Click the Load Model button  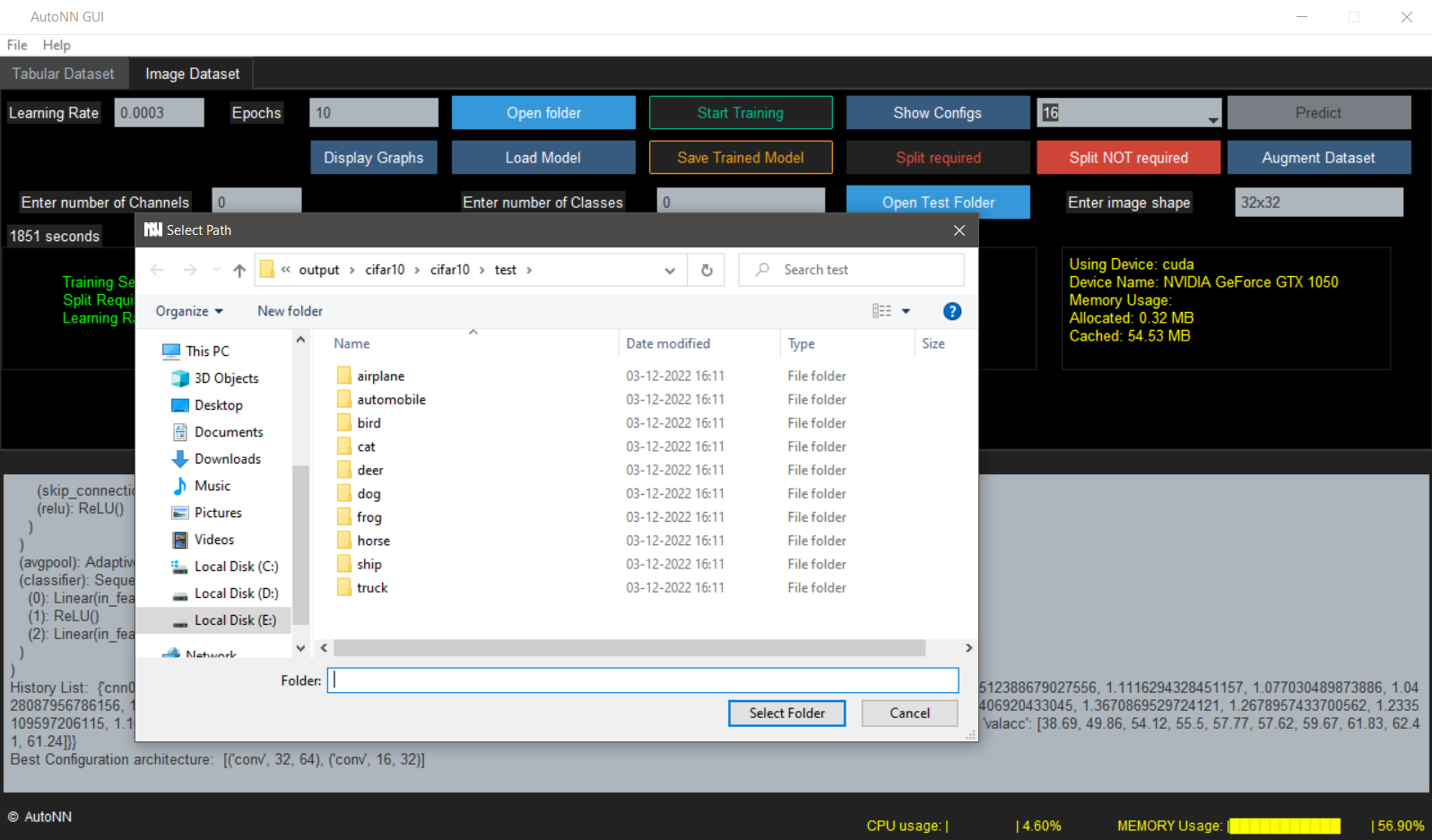coord(543,158)
